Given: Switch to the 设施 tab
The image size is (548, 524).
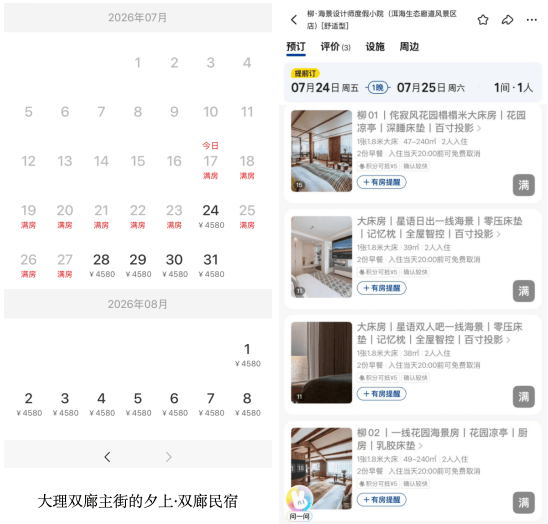Looking at the screenshot, I should (x=375, y=47).
